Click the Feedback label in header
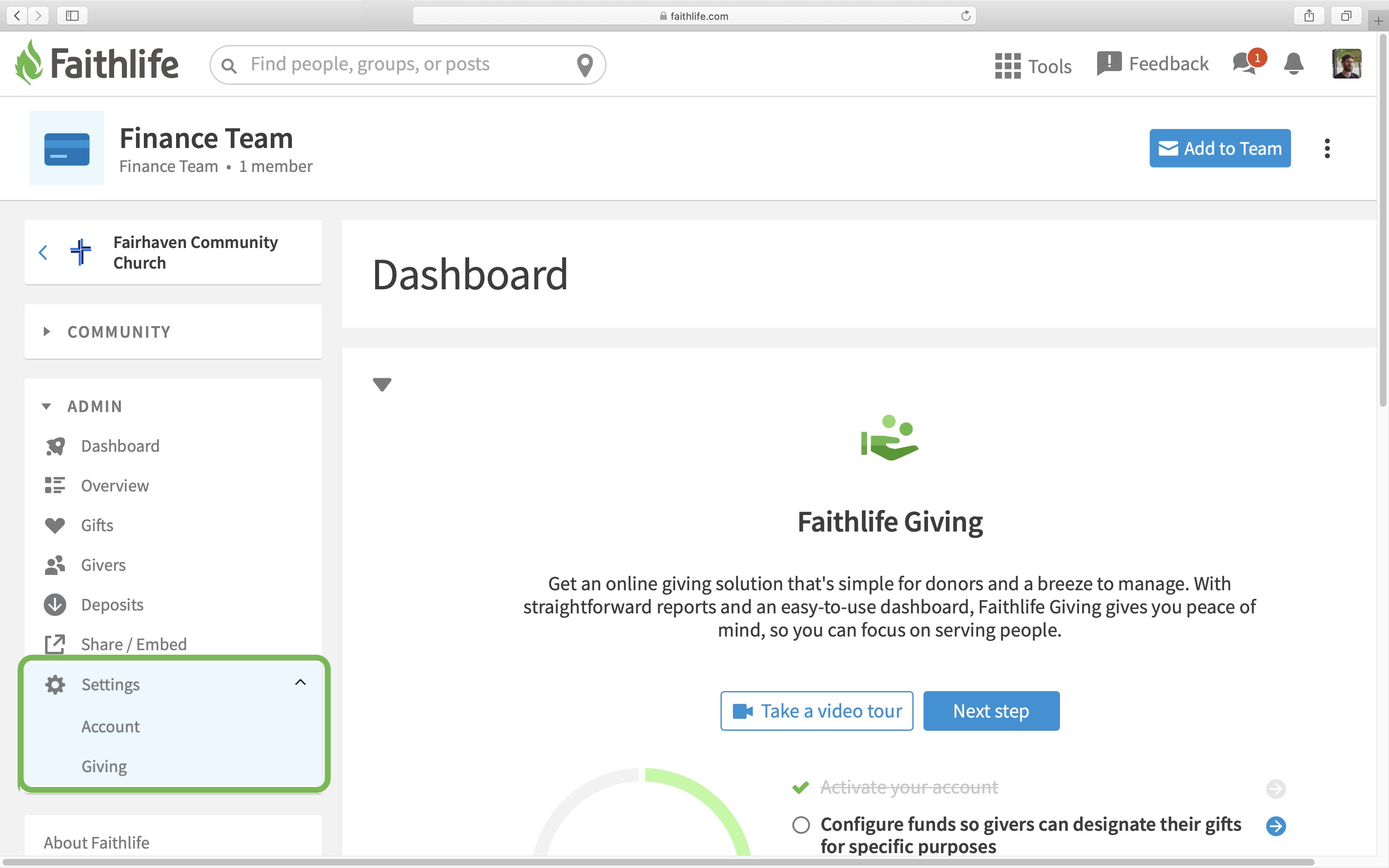 point(1169,64)
